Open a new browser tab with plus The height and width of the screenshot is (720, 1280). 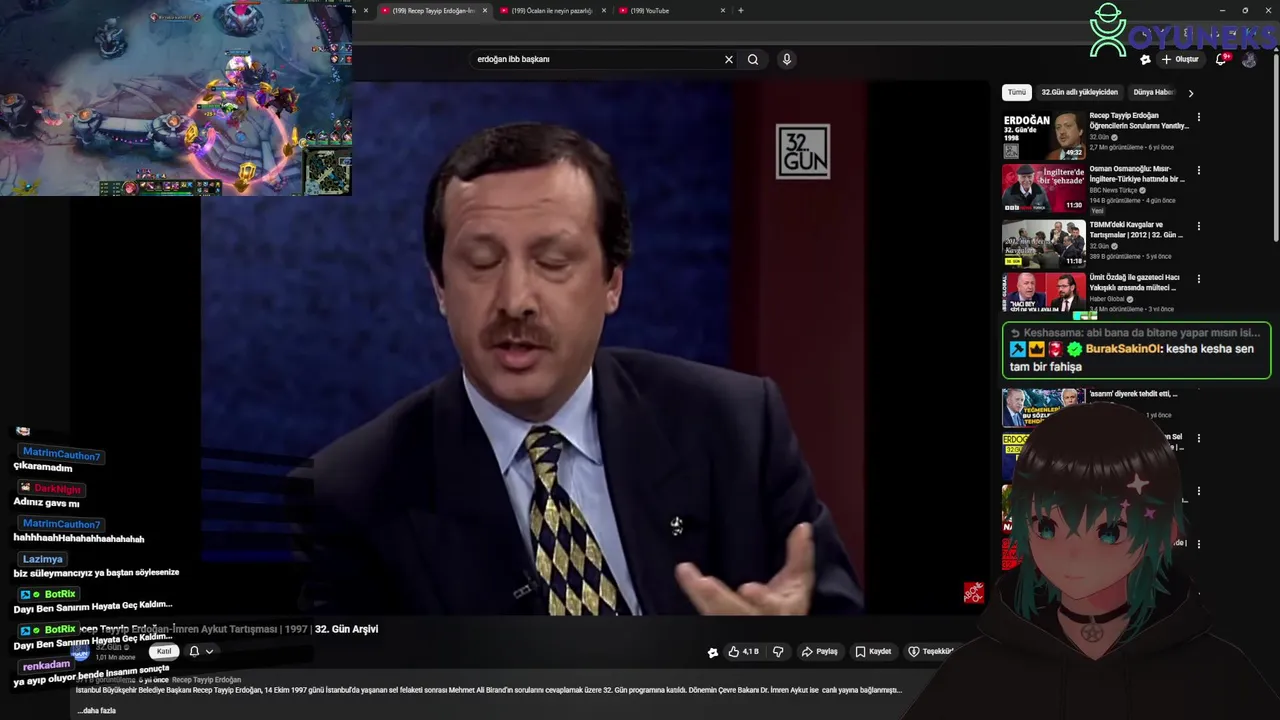[x=740, y=10]
